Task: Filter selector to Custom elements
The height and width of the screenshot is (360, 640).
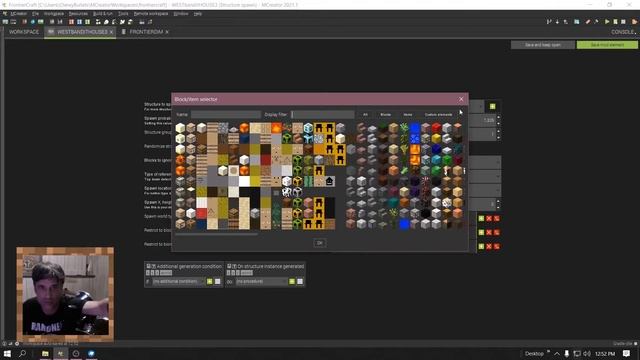Action: tap(438, 115)
